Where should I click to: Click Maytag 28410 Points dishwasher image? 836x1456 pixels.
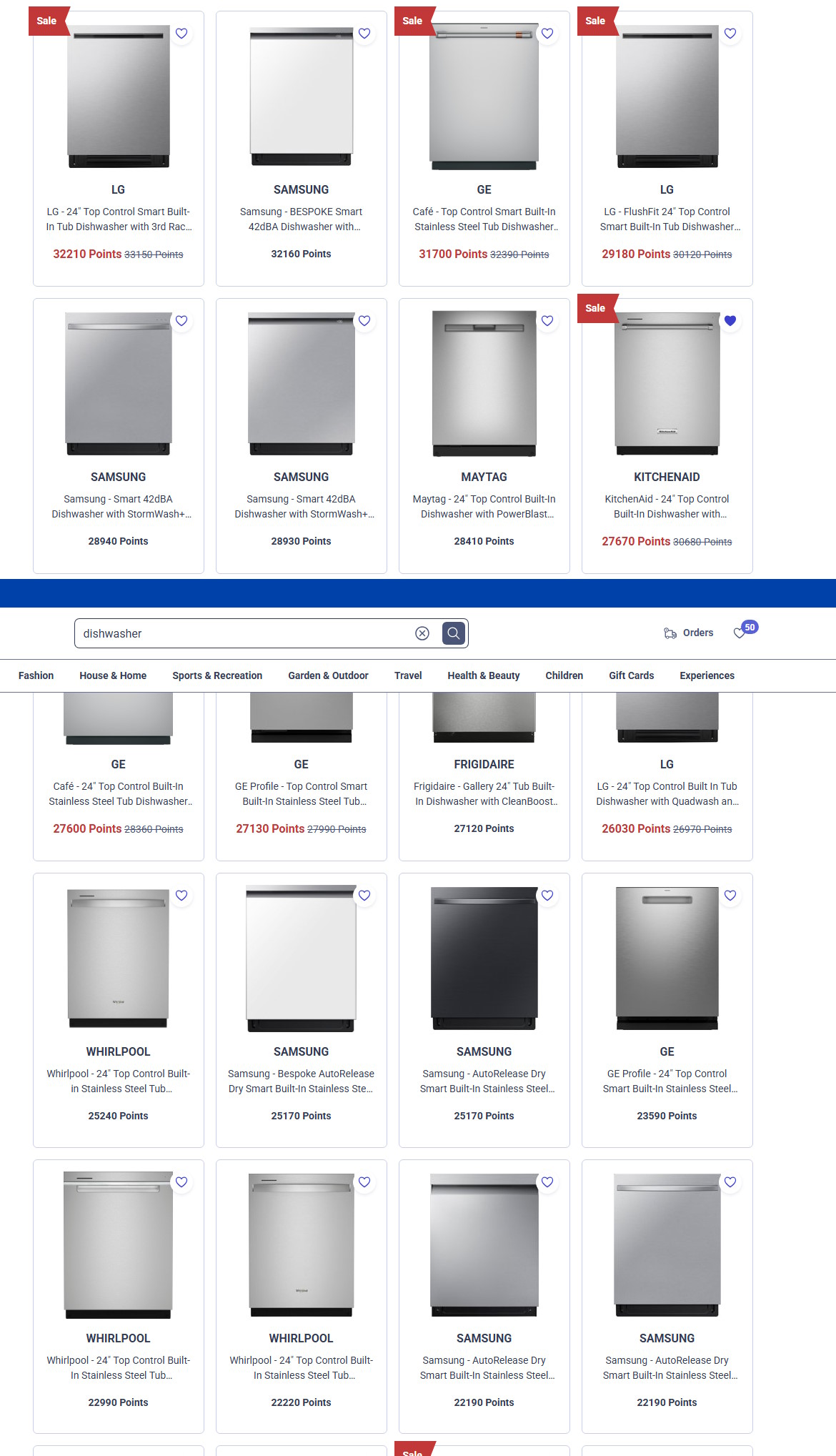484,384
